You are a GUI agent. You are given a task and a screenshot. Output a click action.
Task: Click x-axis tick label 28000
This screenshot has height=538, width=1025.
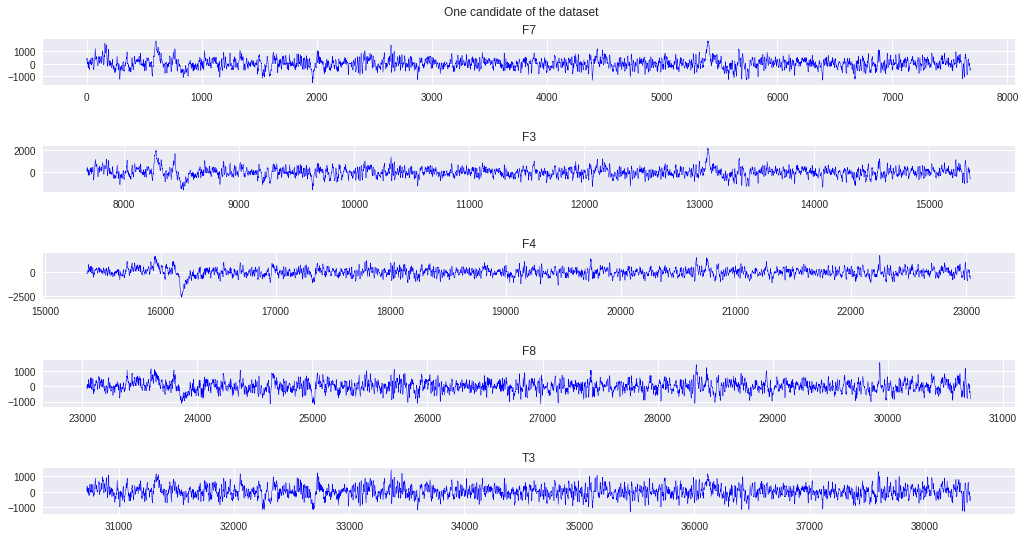[x=657, y=418]
